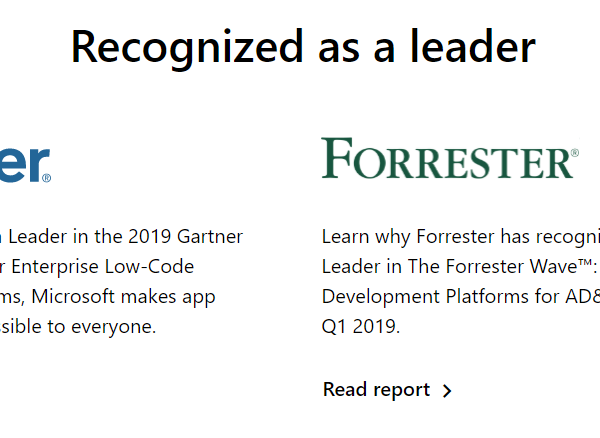Select the registered trademark symbol after Forrester logo
Viewport: 600px width, 438px height.
(x=575, y=153)
